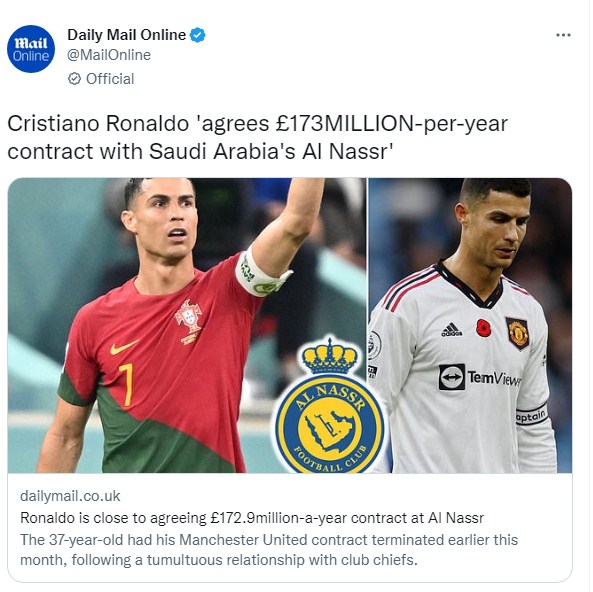Open the Ronaldo Manchester United jersey photo
The height and width of the screenshot is (592, 593).
pos(470,325)
